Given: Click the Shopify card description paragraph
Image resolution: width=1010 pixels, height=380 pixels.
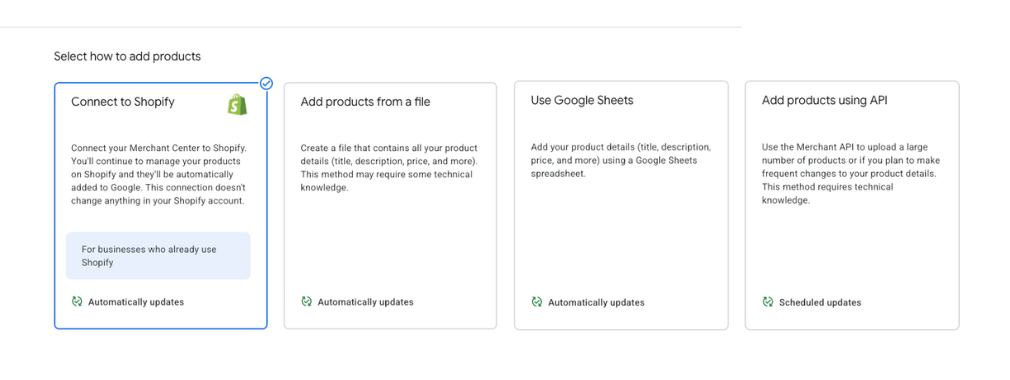Looking at the screenshot, I should 158,175.
